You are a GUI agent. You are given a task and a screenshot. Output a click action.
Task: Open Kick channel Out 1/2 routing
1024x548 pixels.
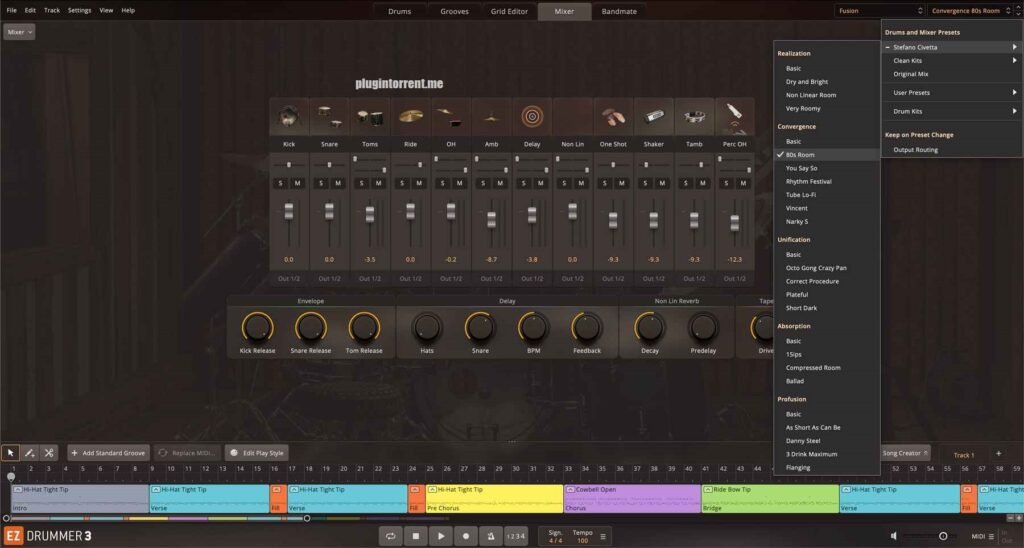coord(289,279)
